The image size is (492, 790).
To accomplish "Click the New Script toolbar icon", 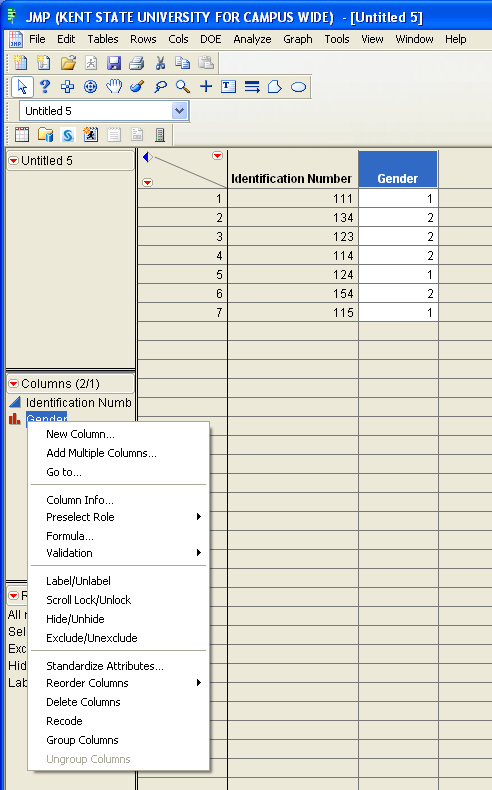I will [44, 62].
